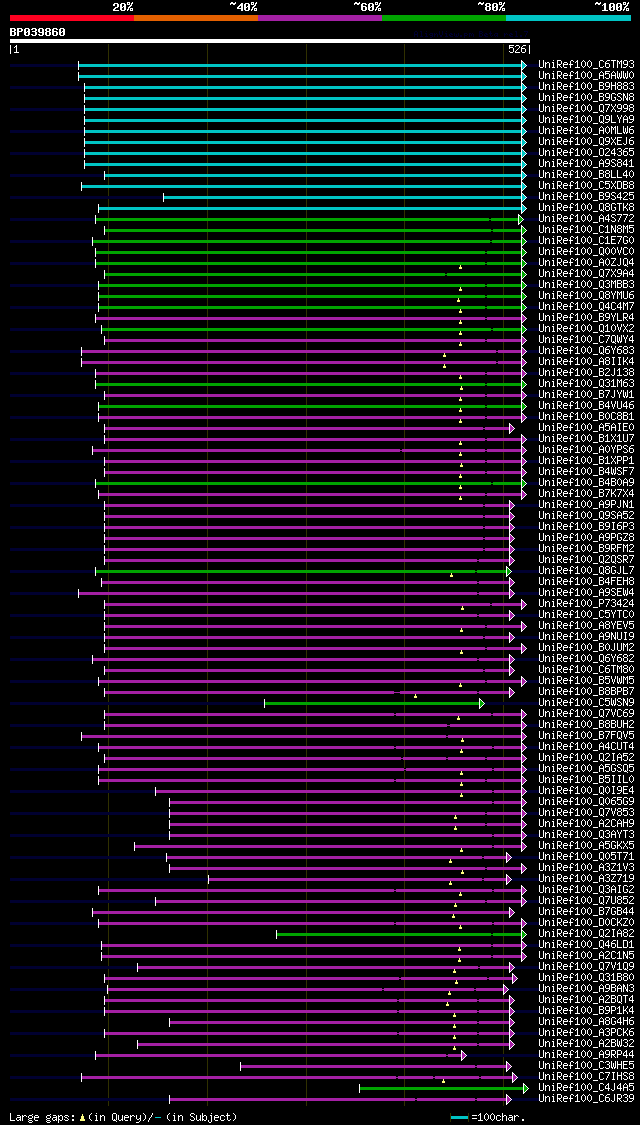Open hit UniRef100_B7K7X4
The width and height of the screenshot is (640, 1125).
(x=586, y=494)
